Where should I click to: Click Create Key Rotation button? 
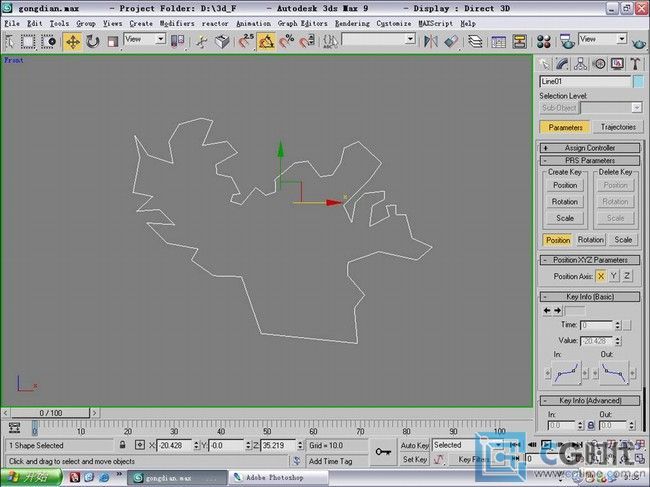pos(565,201)
